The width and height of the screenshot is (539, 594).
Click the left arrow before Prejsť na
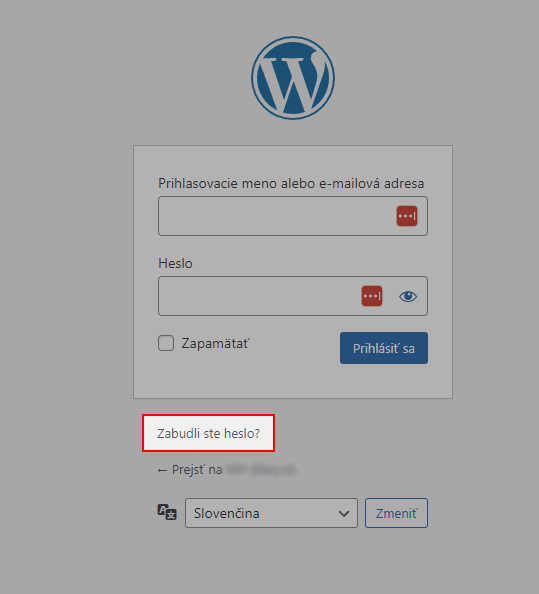[x=162, y=471]
